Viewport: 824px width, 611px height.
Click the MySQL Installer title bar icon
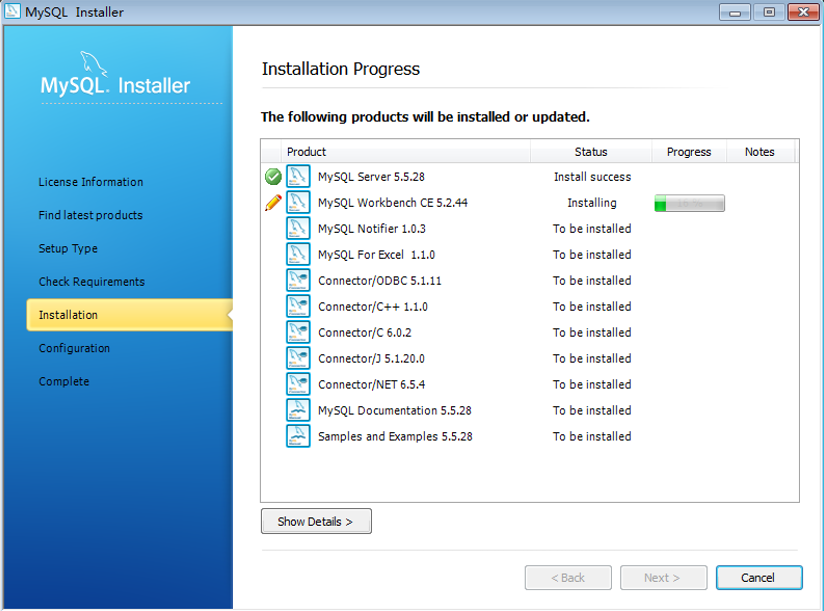point(12,11)
